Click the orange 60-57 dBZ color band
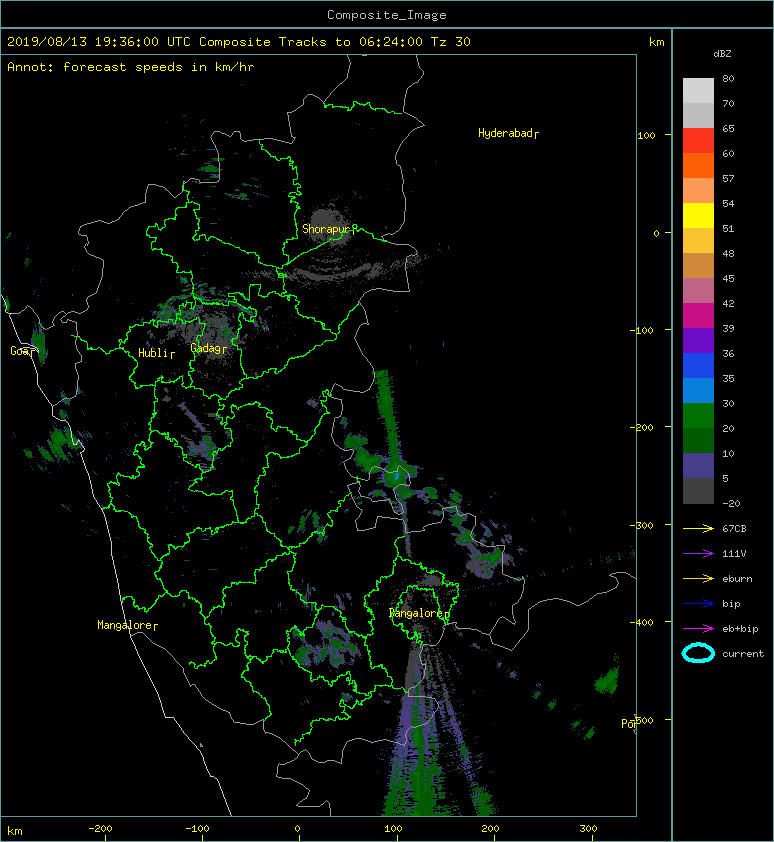The height and width of the screenshot is (842, 774). [x=698, y=166]
